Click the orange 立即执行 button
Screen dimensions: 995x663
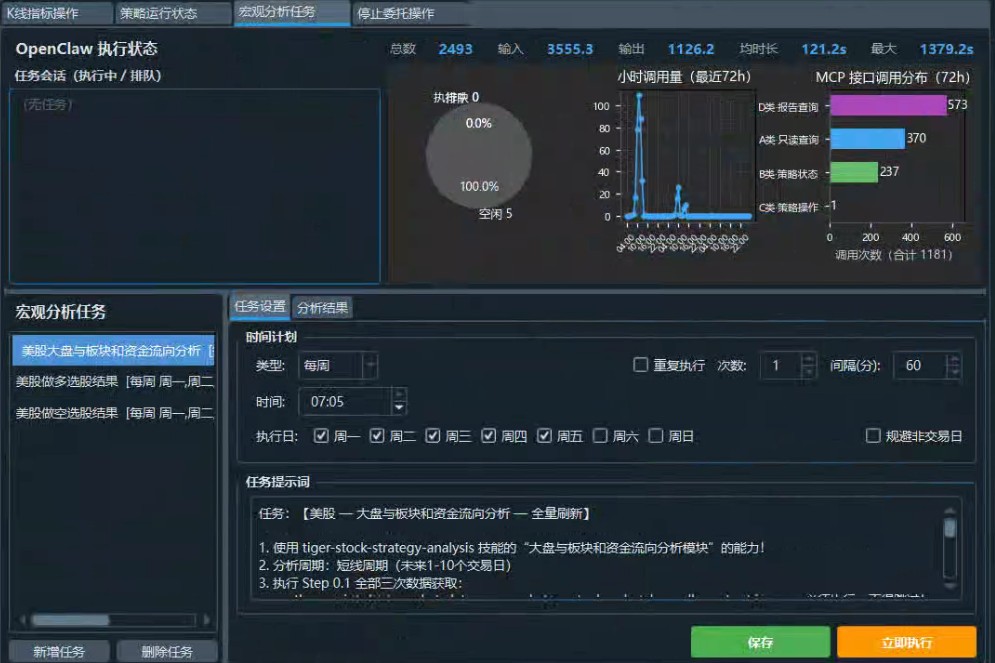point(906,642)
